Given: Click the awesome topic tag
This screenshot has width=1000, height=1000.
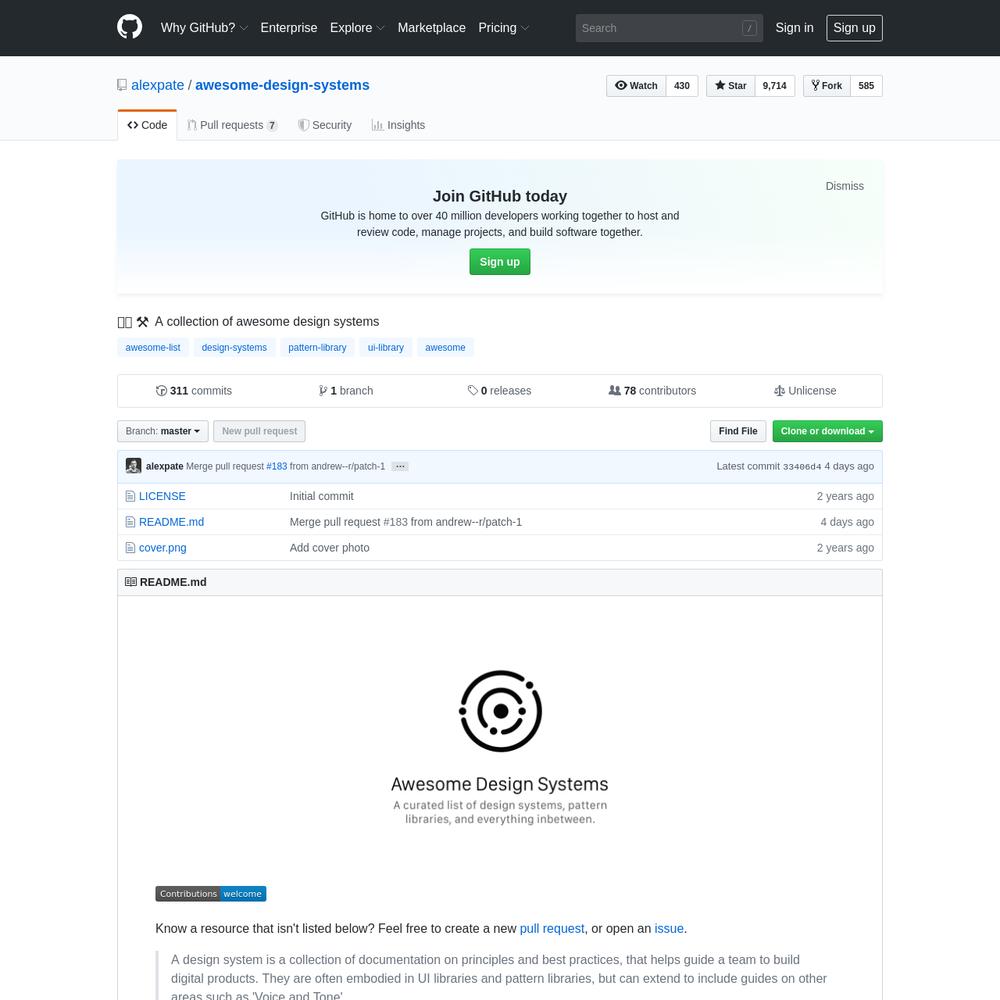Looking at the screenshot, I should coord(445,348).
